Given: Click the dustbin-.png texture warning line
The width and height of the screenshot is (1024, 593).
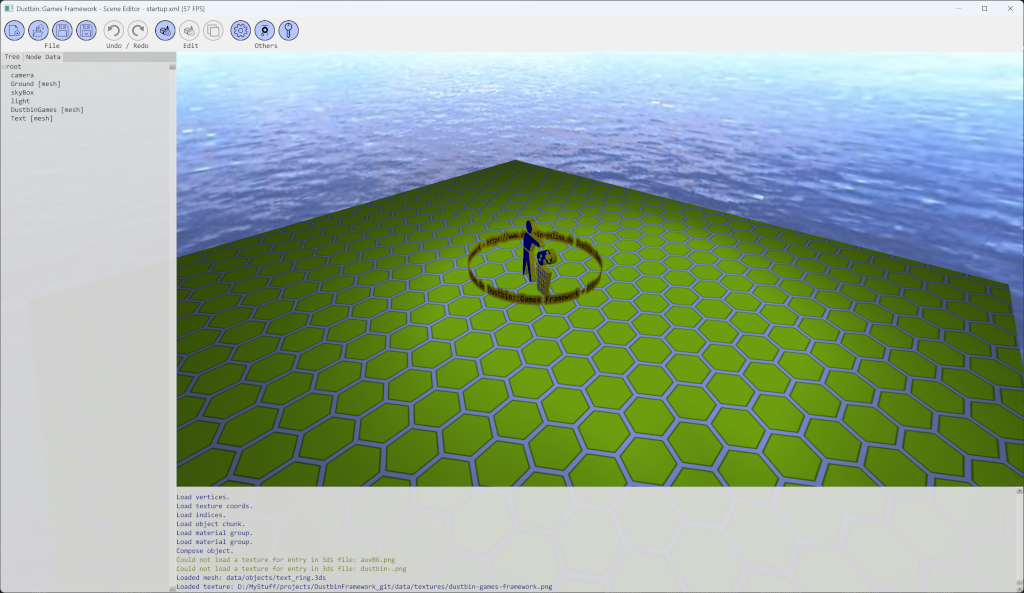Looking at the screenshot, I should [291, 568].
